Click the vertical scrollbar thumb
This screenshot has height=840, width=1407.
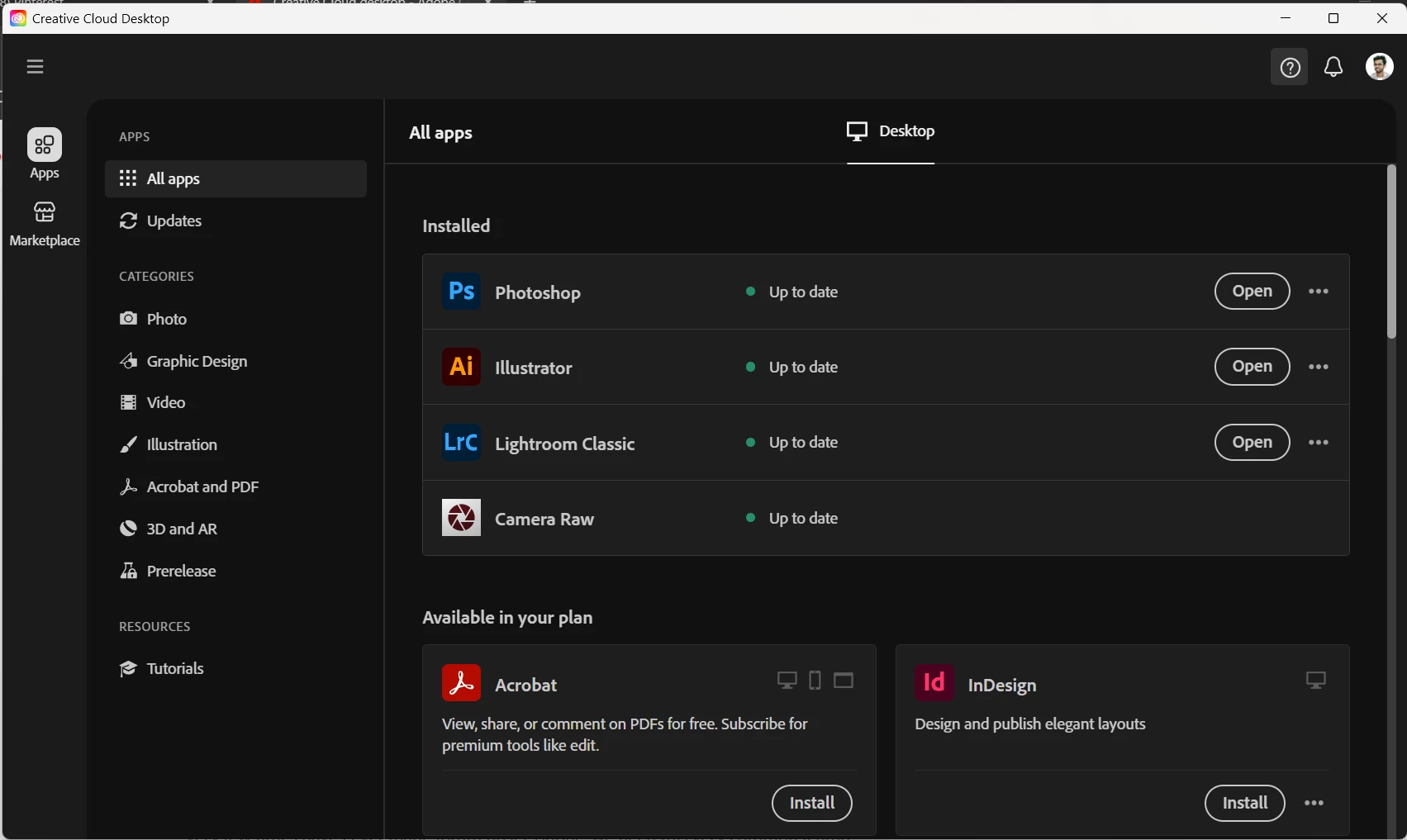tap(1391, 252)
